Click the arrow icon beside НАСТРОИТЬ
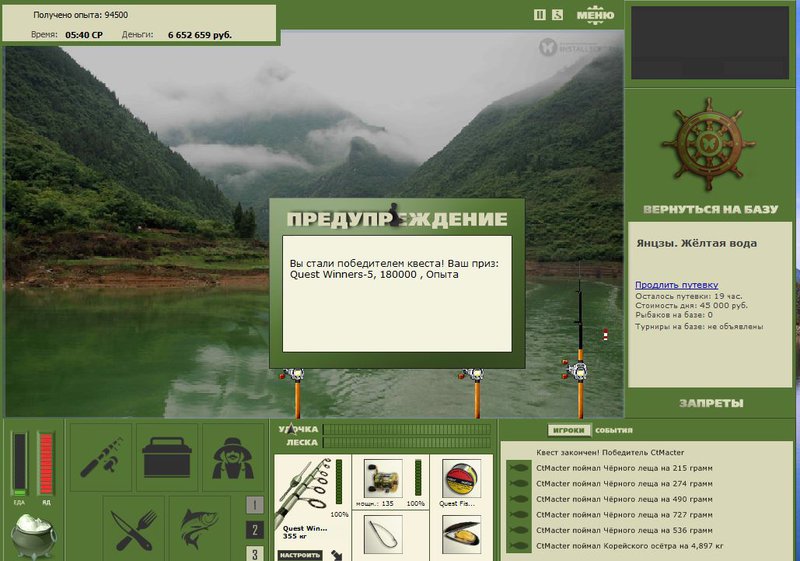800x561 pixels. pyautogui.click(x=337, y=554)
